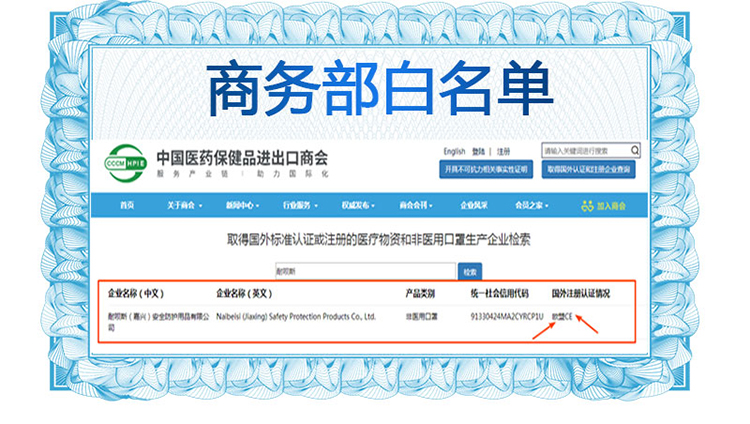The height and width of the screenshot is (424, 750).
Task: Click the 产品类别 column header
Action: (x=420, y=293)
